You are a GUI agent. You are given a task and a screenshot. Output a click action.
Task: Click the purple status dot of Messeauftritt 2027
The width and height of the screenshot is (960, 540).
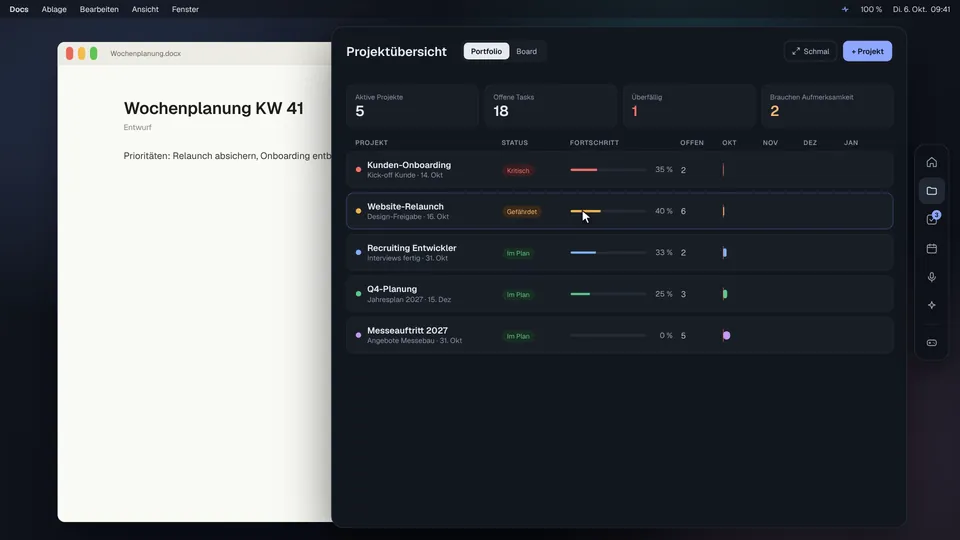(358, 336)
